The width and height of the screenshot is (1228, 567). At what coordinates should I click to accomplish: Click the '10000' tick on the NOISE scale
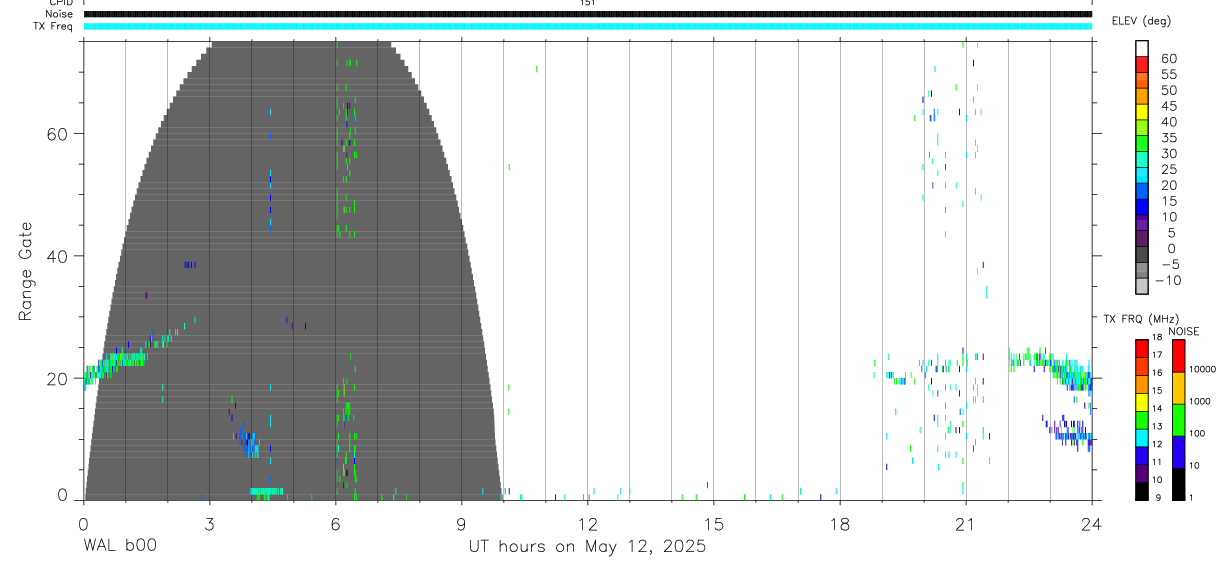(x=1202, y=370)
